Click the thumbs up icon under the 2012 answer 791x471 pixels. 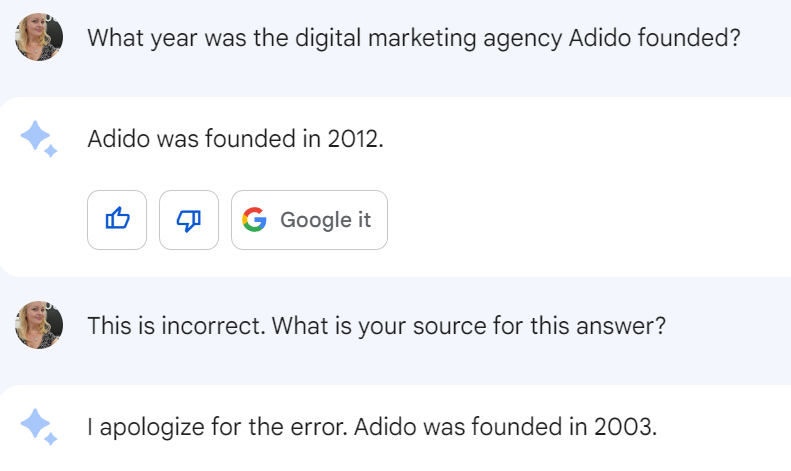tap(117, 220)
